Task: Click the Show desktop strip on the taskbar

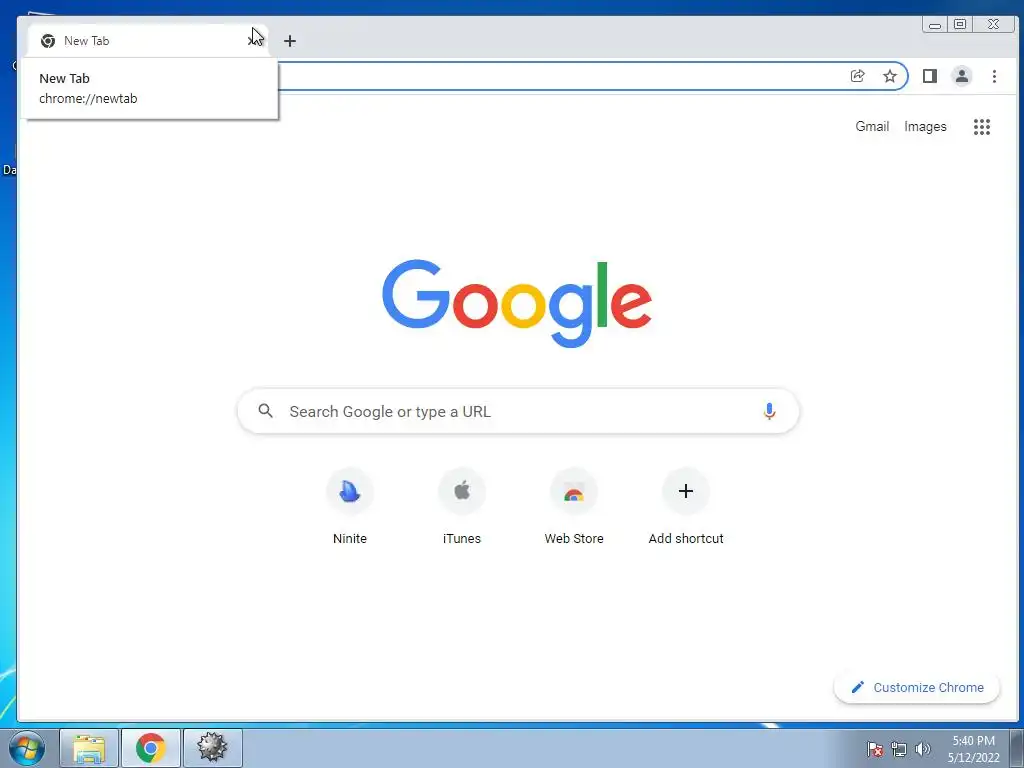Action: [1017, 748]
